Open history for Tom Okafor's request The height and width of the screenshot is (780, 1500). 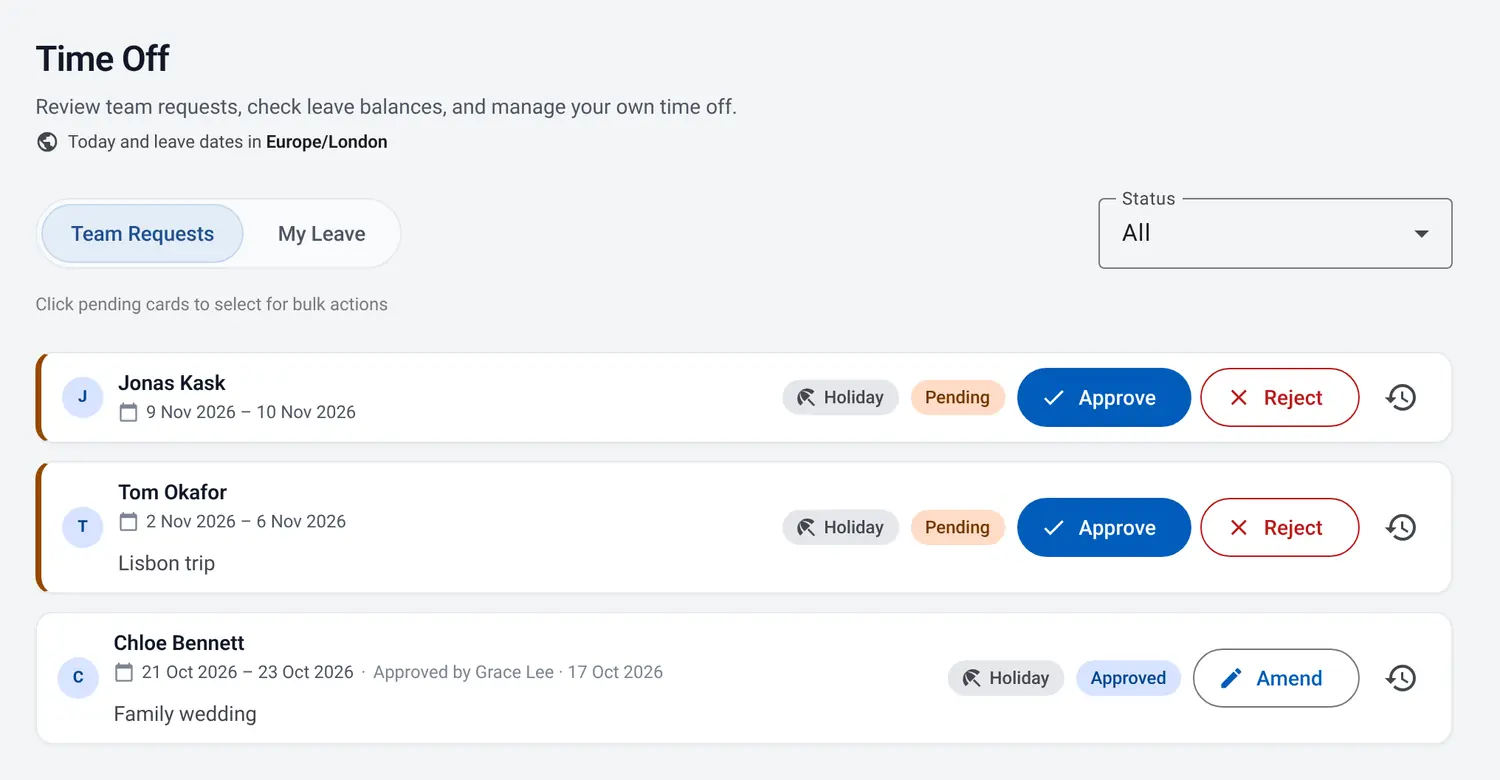tap(1400, 527)
